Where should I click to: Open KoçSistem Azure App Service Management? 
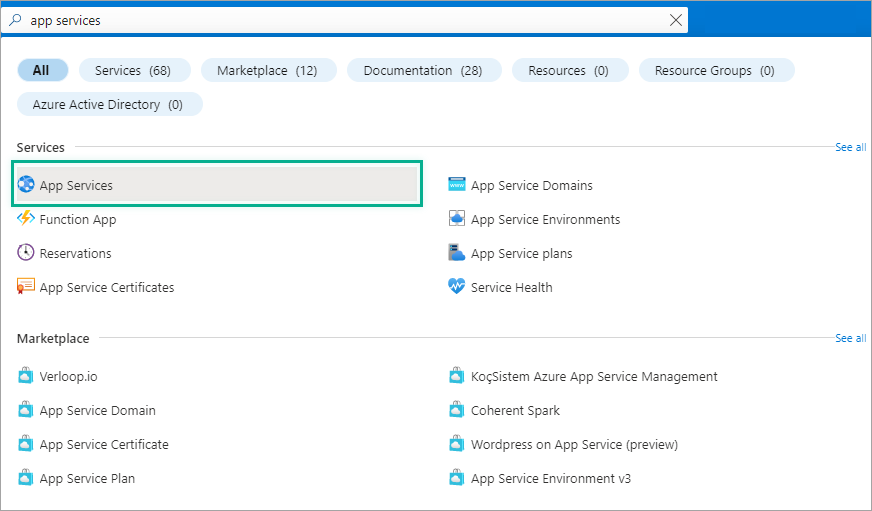pos(594,376)
